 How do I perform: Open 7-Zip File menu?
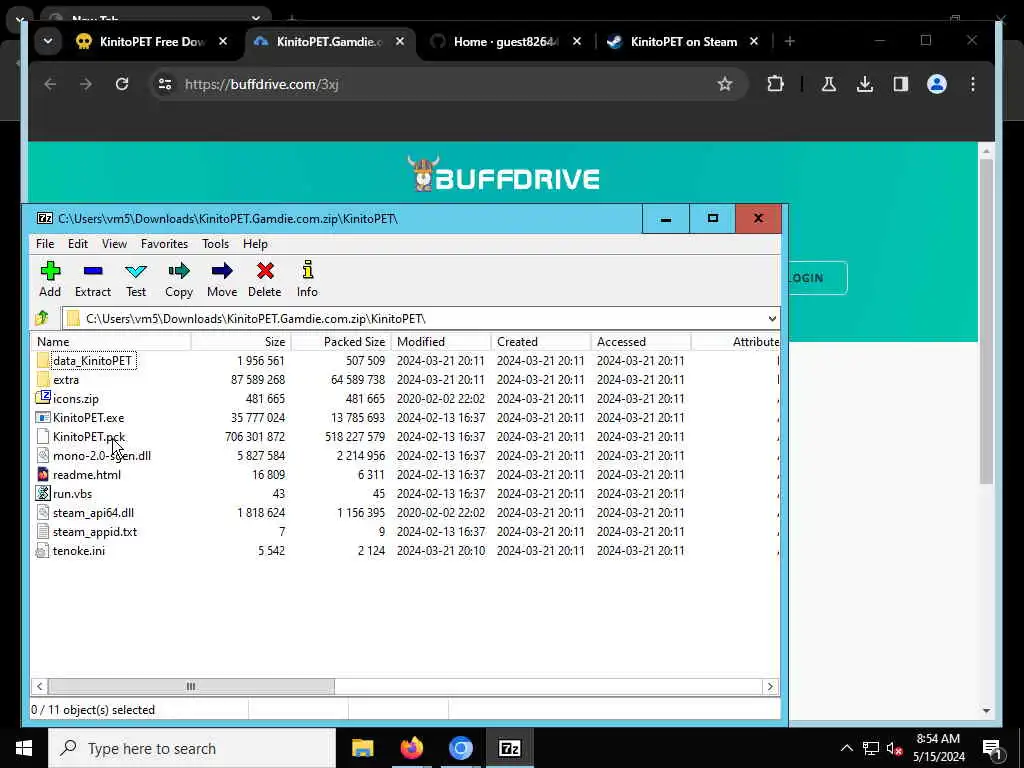tap(45, 244)
